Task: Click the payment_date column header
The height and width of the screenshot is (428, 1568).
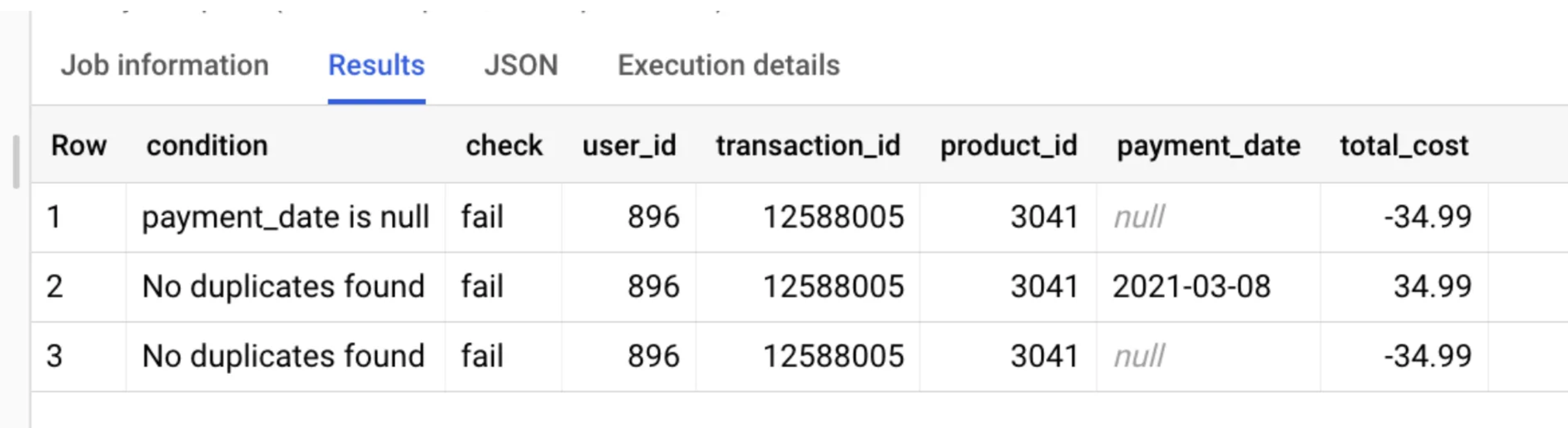Action: 1208,146
